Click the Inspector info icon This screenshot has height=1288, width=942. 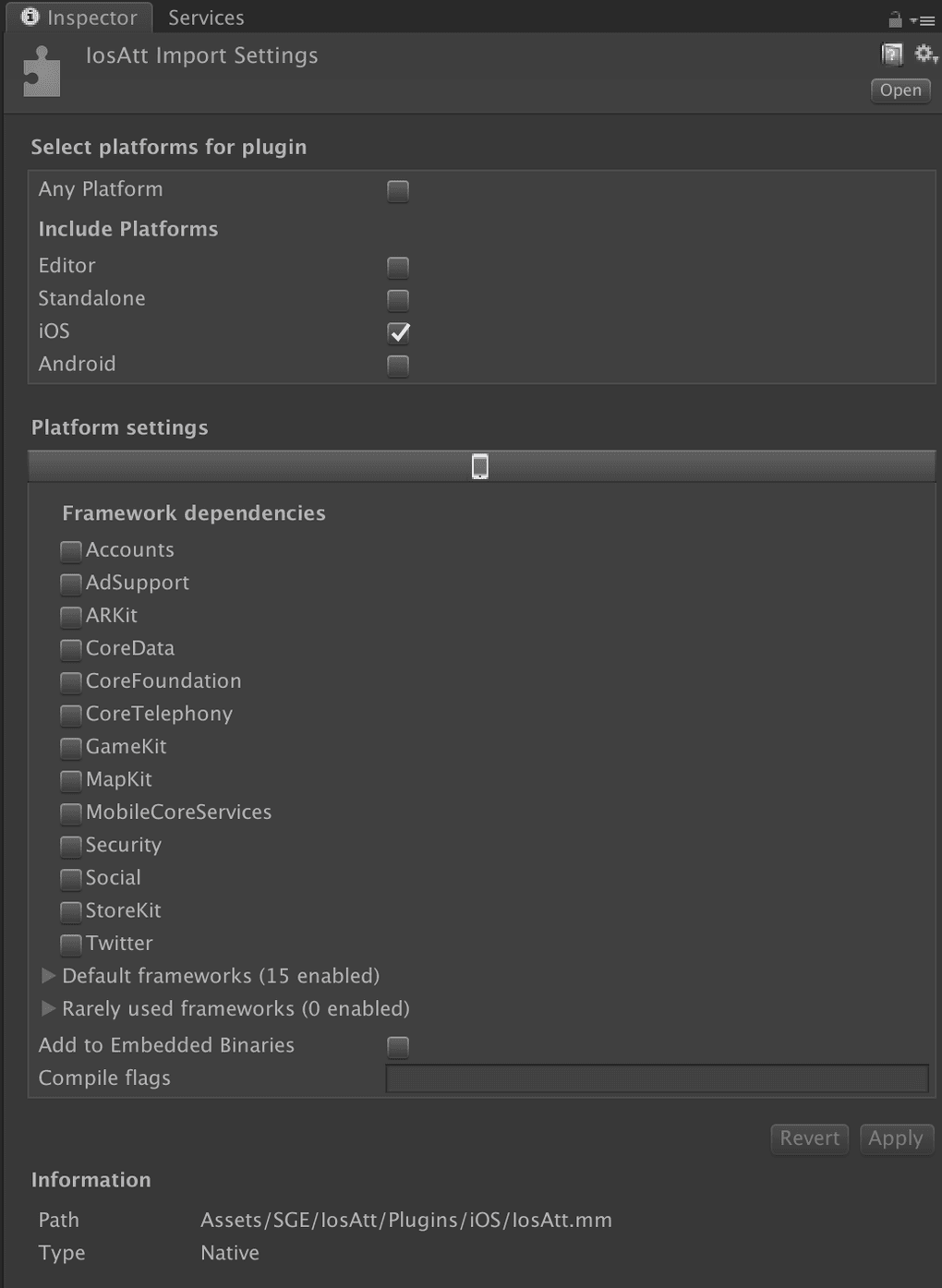pos(30,17)
